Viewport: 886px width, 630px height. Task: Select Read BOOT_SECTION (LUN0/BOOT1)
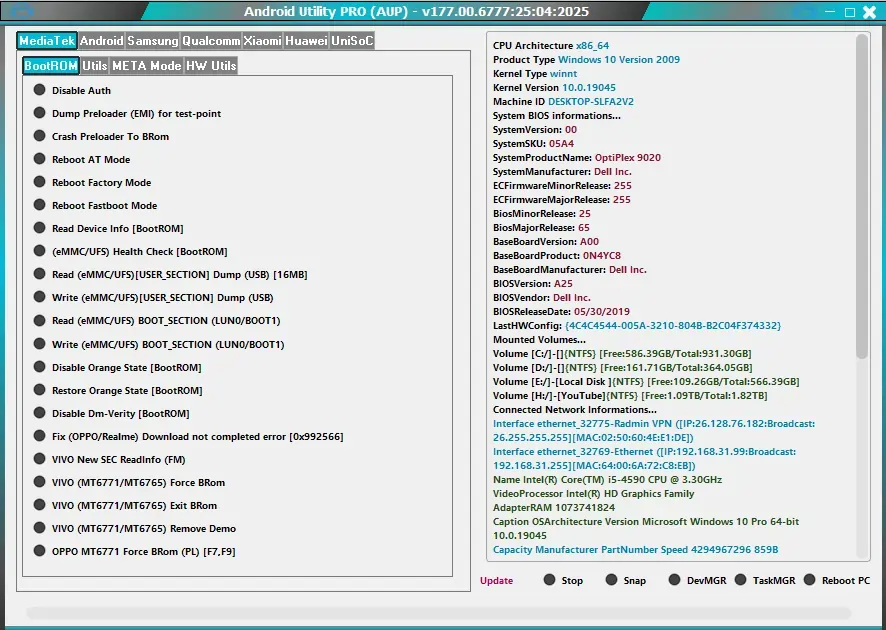(157, 321)
